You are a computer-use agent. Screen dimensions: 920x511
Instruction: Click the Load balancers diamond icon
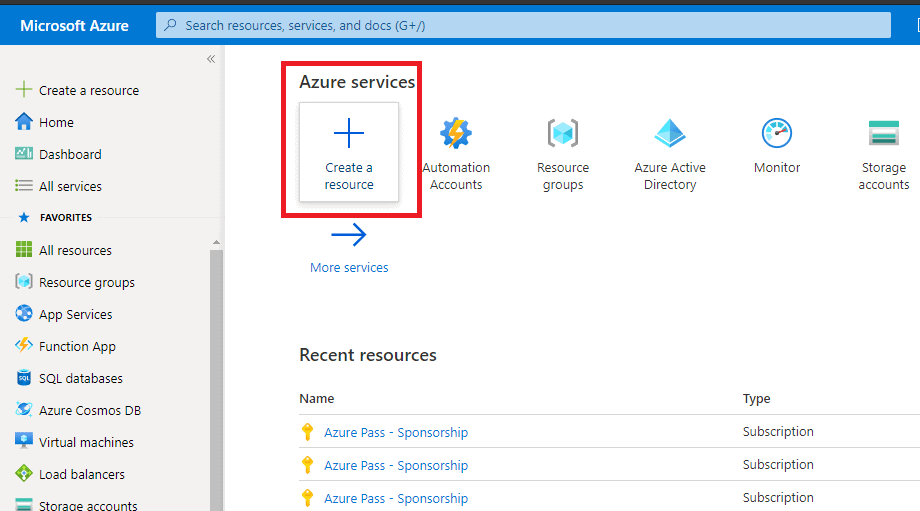pos(23,473)
